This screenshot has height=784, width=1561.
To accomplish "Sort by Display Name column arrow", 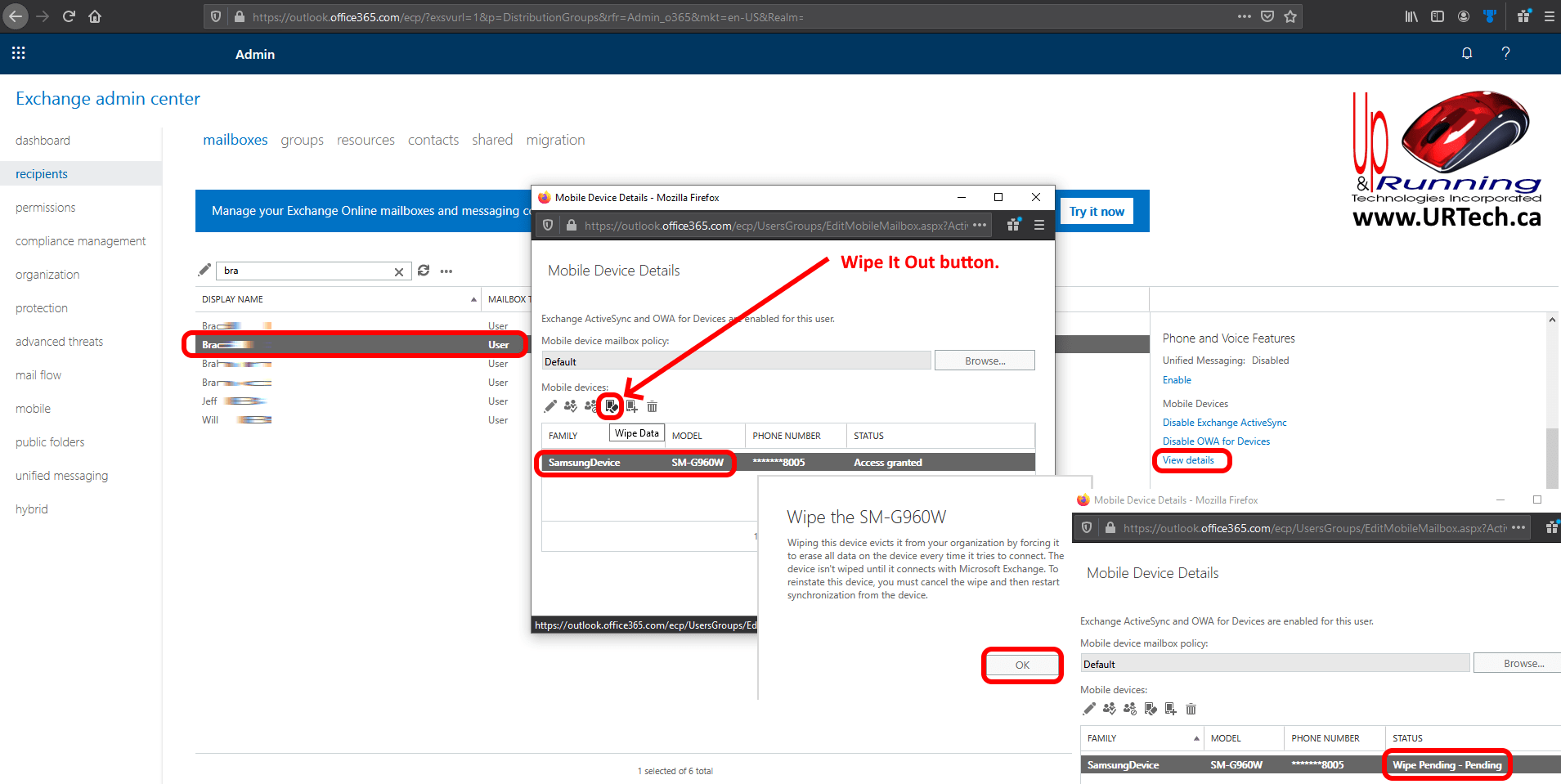I will (473, 299).
